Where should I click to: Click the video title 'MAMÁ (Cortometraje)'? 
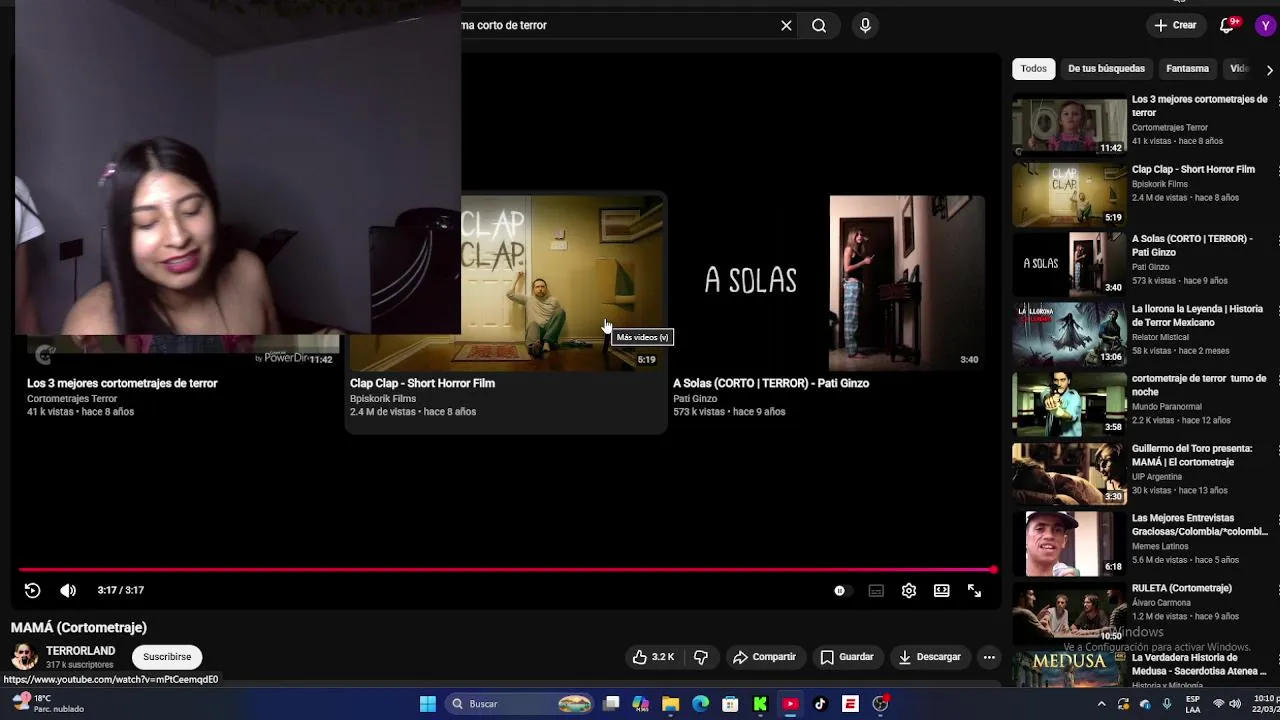click(x=79, y=627)
